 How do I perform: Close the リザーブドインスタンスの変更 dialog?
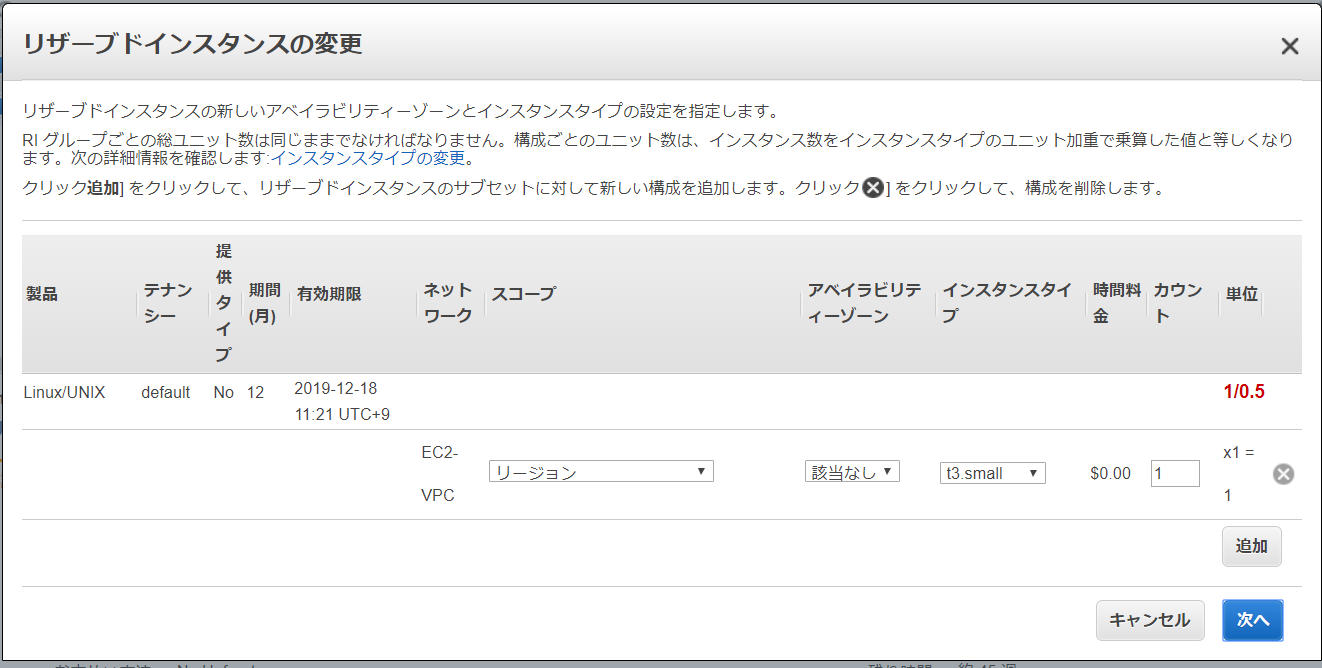[1289, 46]
